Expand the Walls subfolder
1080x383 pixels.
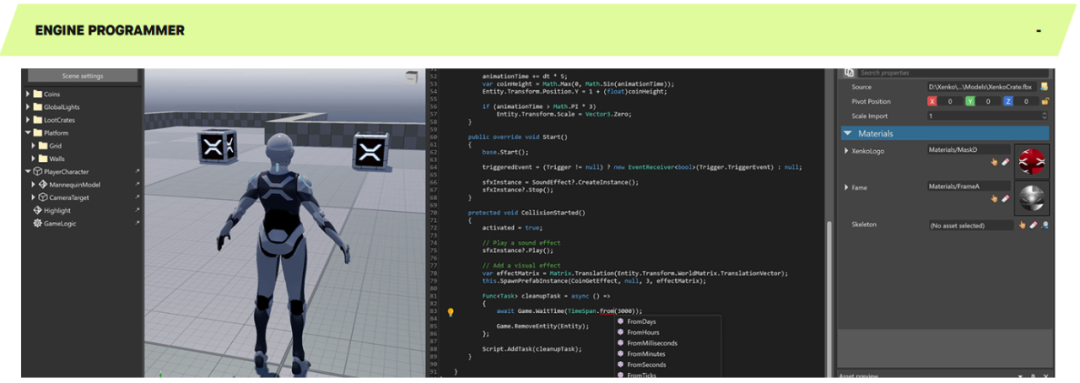34,158
